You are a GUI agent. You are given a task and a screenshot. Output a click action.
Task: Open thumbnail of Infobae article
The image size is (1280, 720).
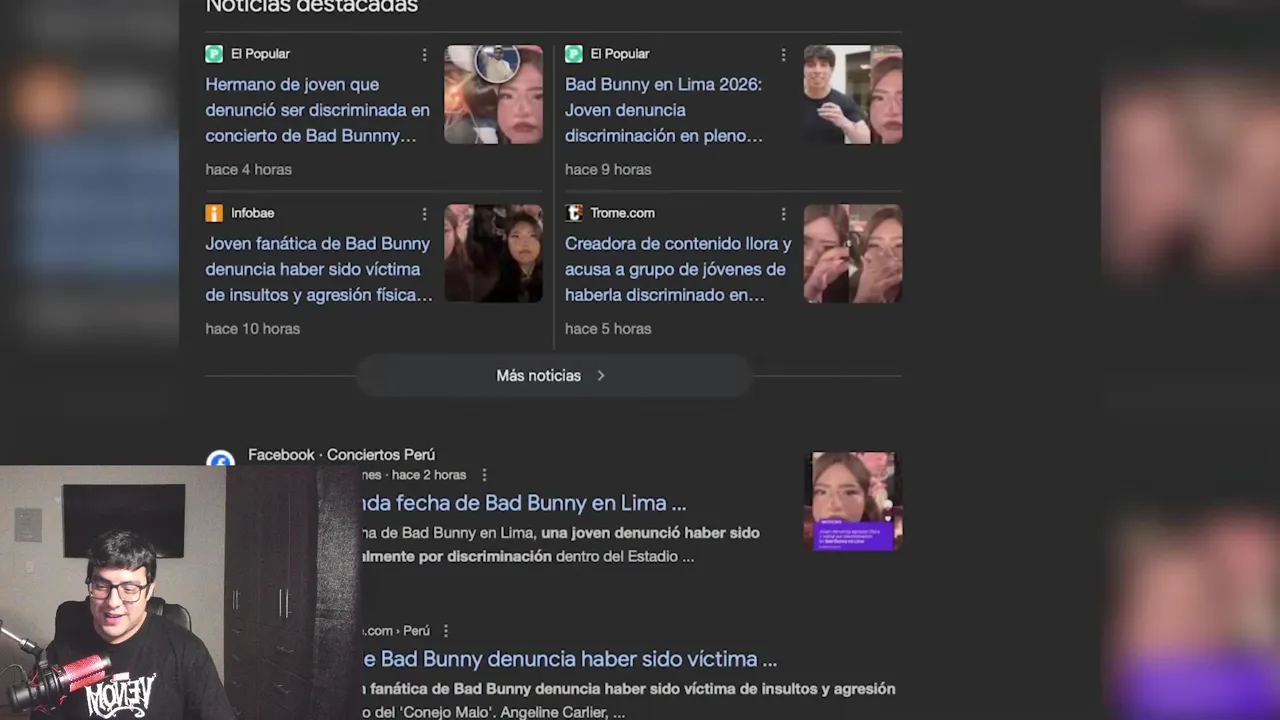494,254
